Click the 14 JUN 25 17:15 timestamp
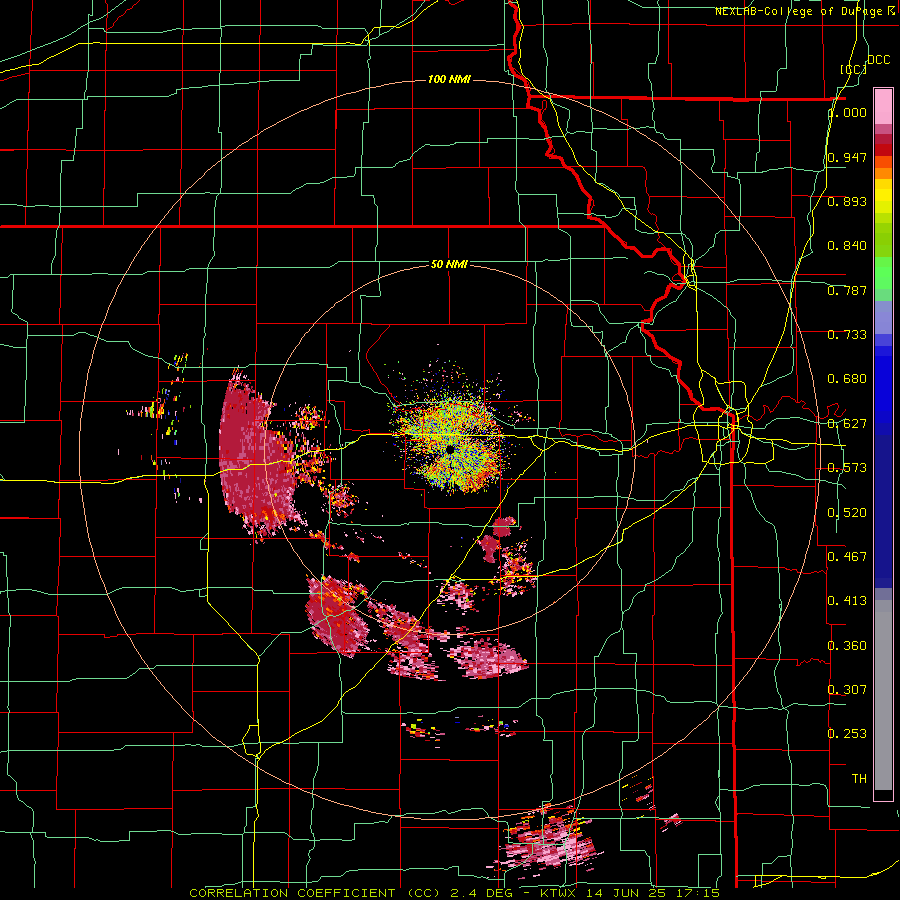 pyautogui.click(x=655, y=893)
